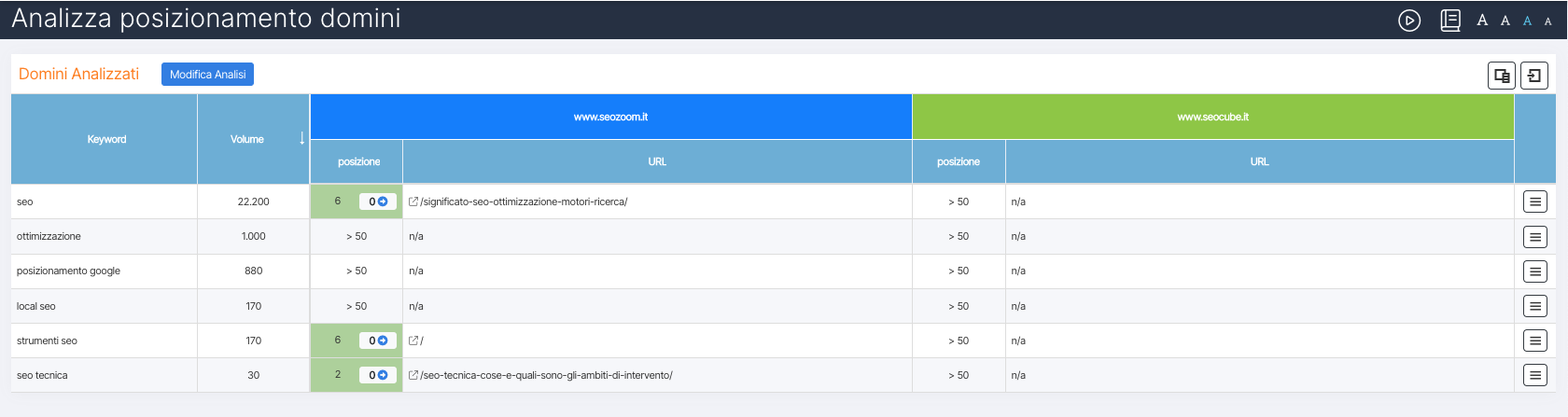This screenshot has width=1568, height=417.
Task: Select the largest font size A
Action: pos(1482,21)
